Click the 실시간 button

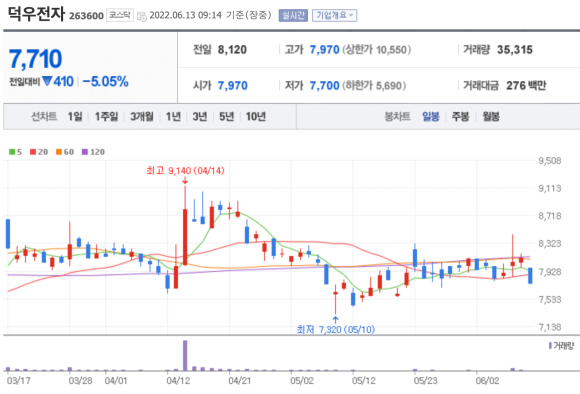click(x=293, y=15)
